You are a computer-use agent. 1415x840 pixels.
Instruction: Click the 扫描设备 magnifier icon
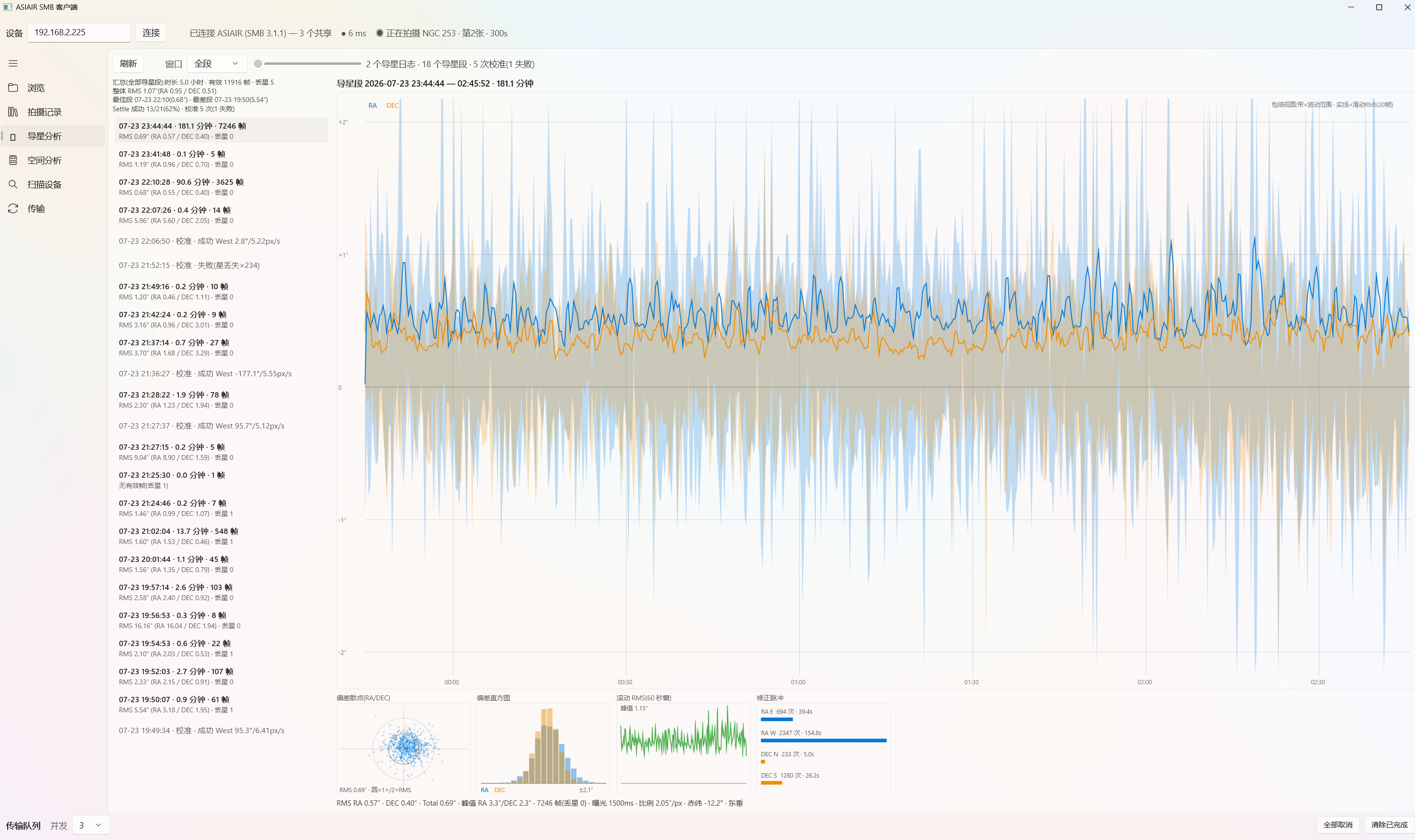13,185
